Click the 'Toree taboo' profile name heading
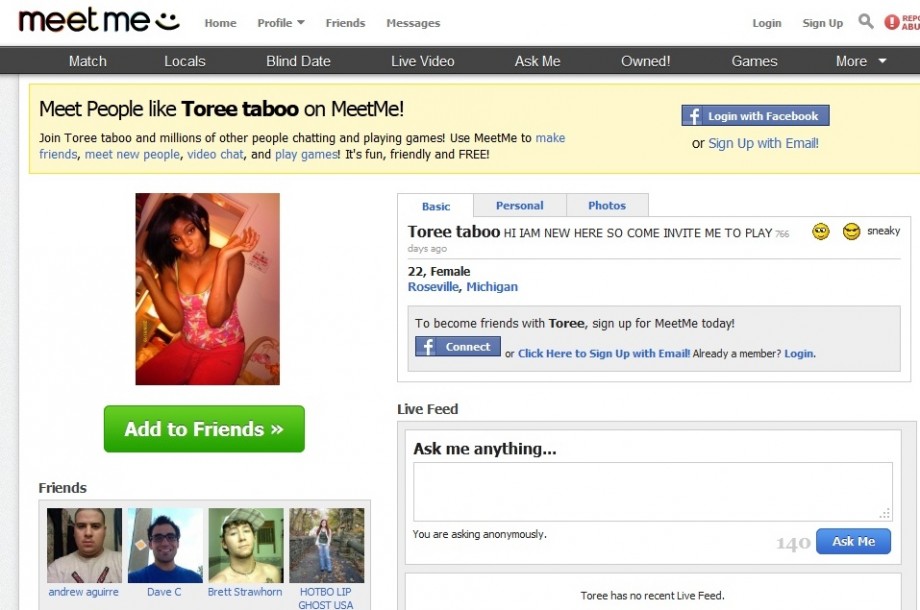The image size is (920, 610). click(x=454, y=232)
